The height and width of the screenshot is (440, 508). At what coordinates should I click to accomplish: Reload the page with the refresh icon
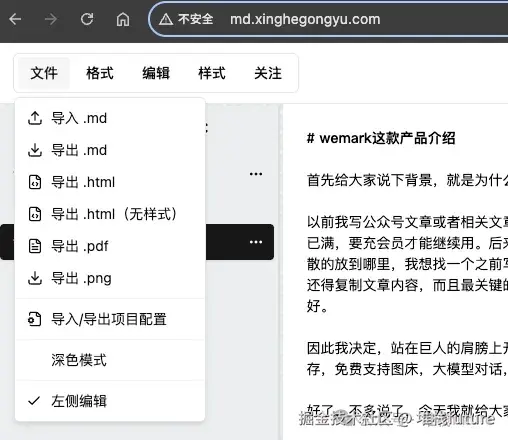[x=87, y=19]
